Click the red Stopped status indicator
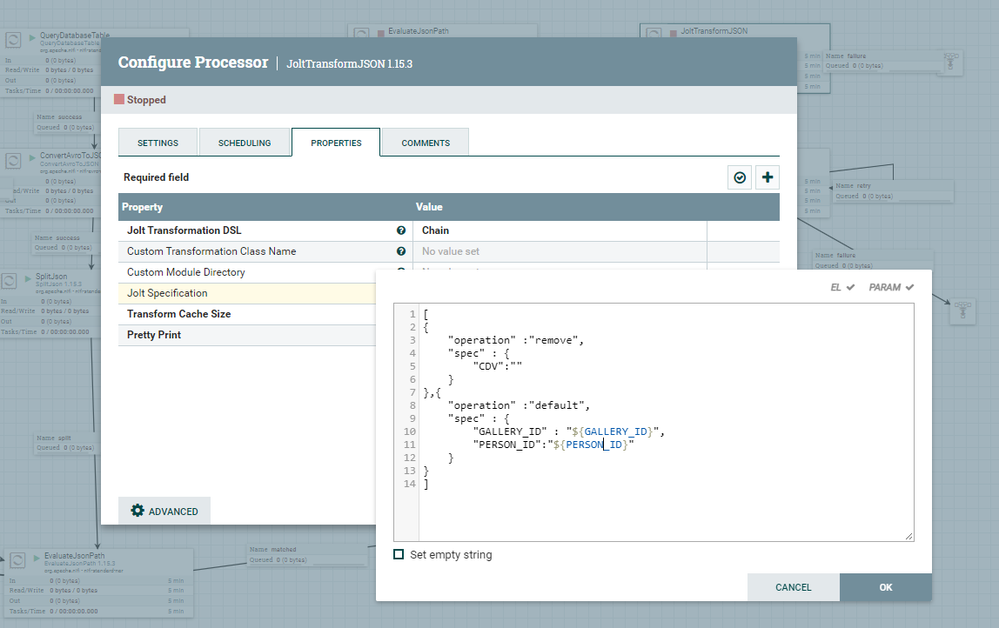Viewport: 999px width, 628px height. (x=119, y=99)
